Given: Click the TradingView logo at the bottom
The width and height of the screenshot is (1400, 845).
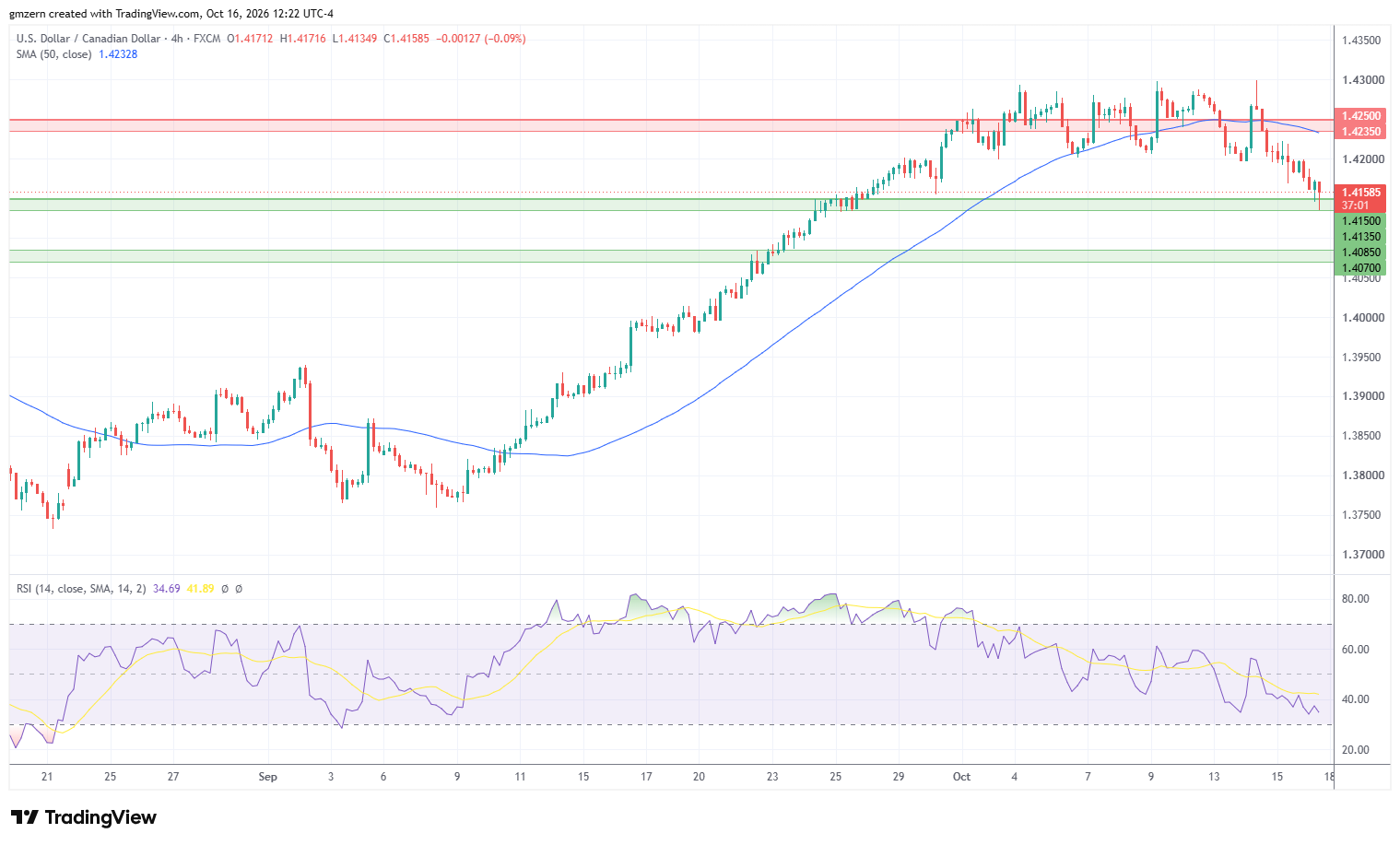Looking at the screenshot, I should [x=84, y=817].
